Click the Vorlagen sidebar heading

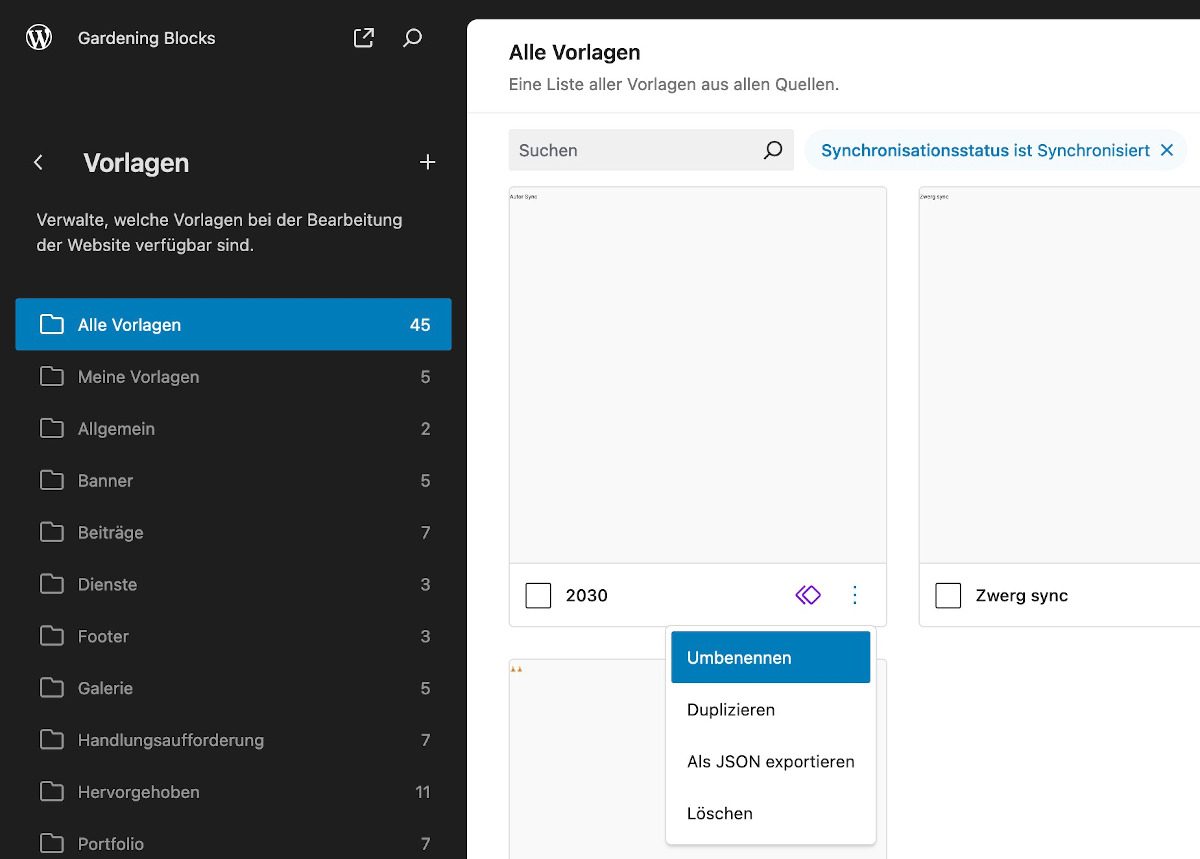(x=136, y=162)
